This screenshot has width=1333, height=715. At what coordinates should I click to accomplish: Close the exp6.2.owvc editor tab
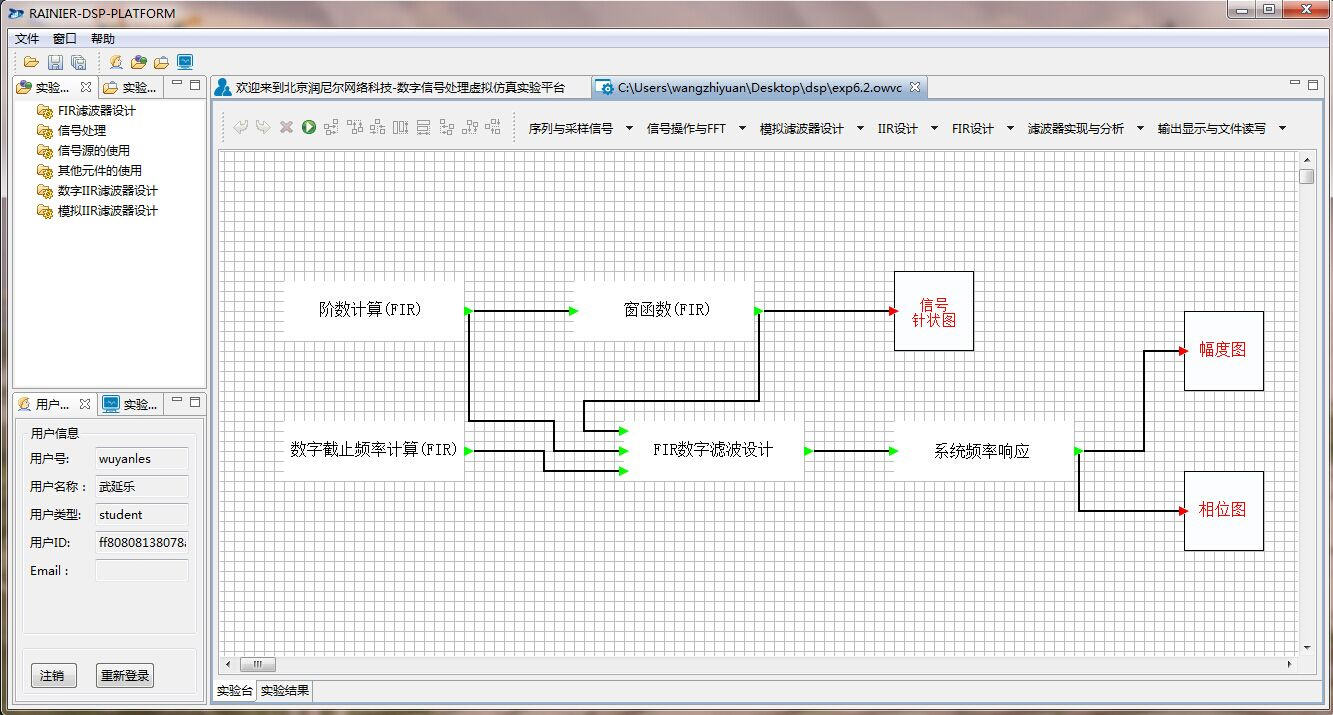coord(914,87)
